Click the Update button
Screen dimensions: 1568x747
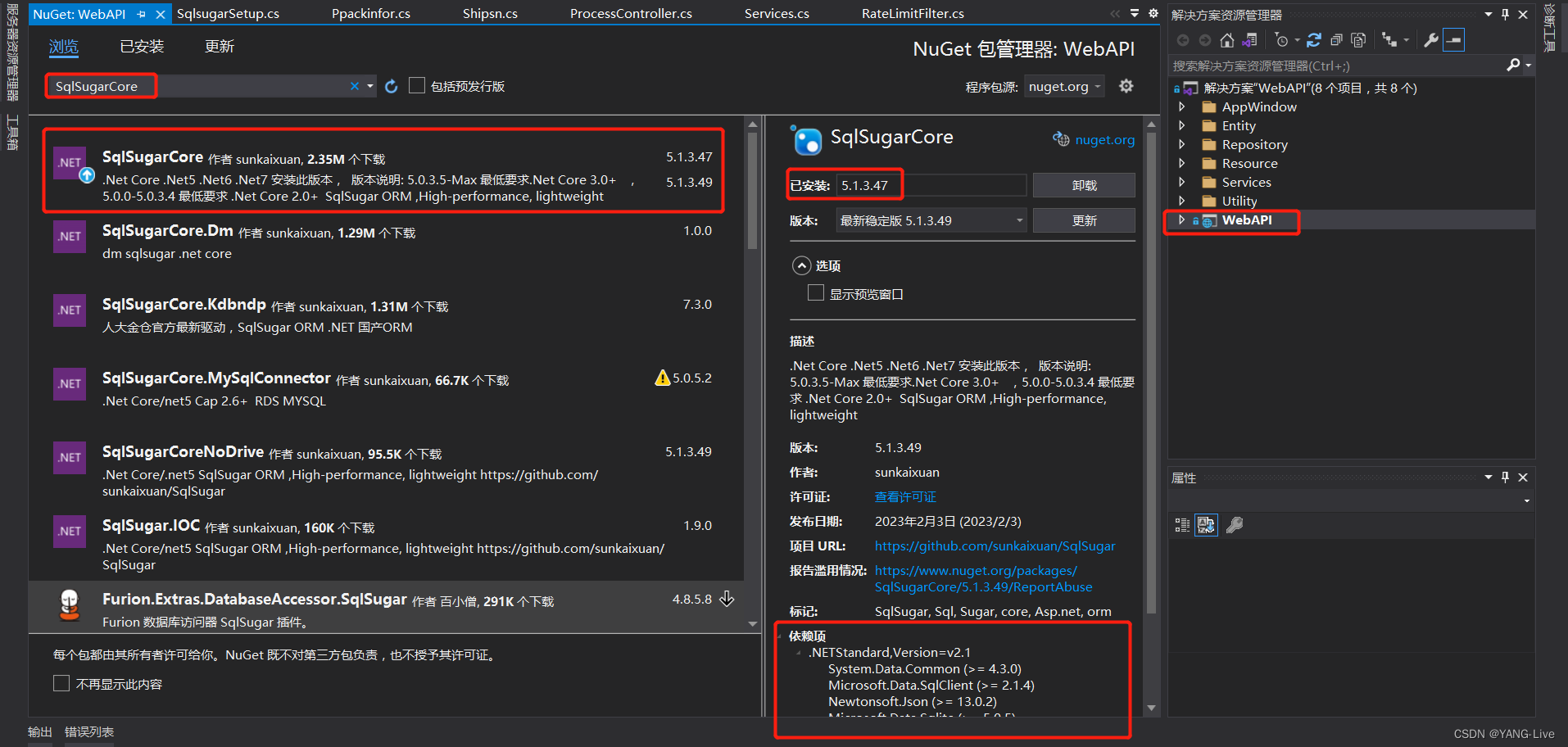pos(1084,220)
